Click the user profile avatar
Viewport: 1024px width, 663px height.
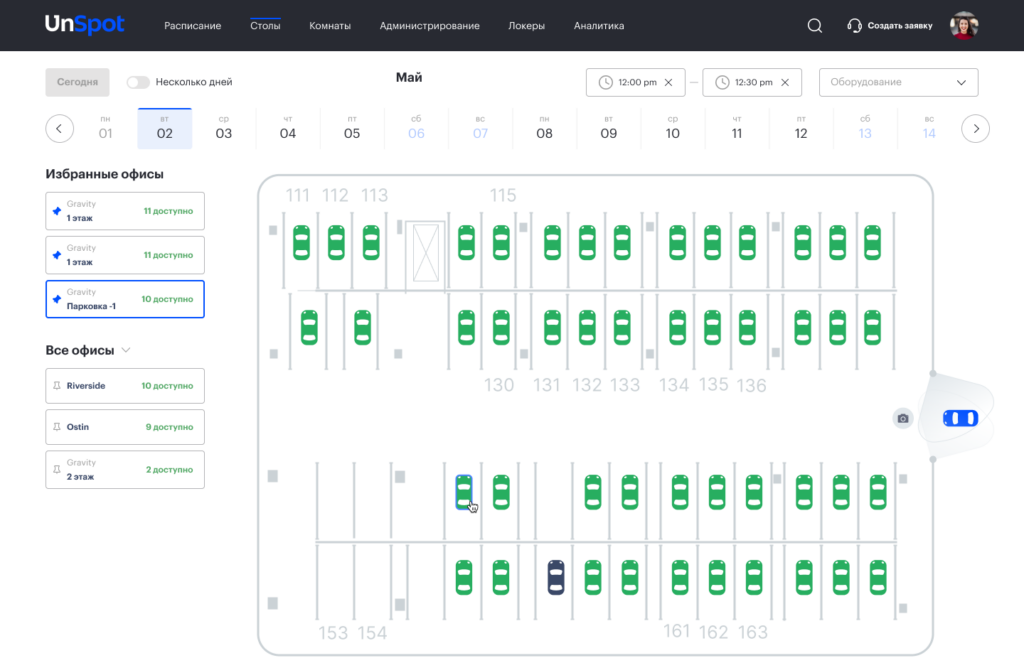(x=963, y=26)
